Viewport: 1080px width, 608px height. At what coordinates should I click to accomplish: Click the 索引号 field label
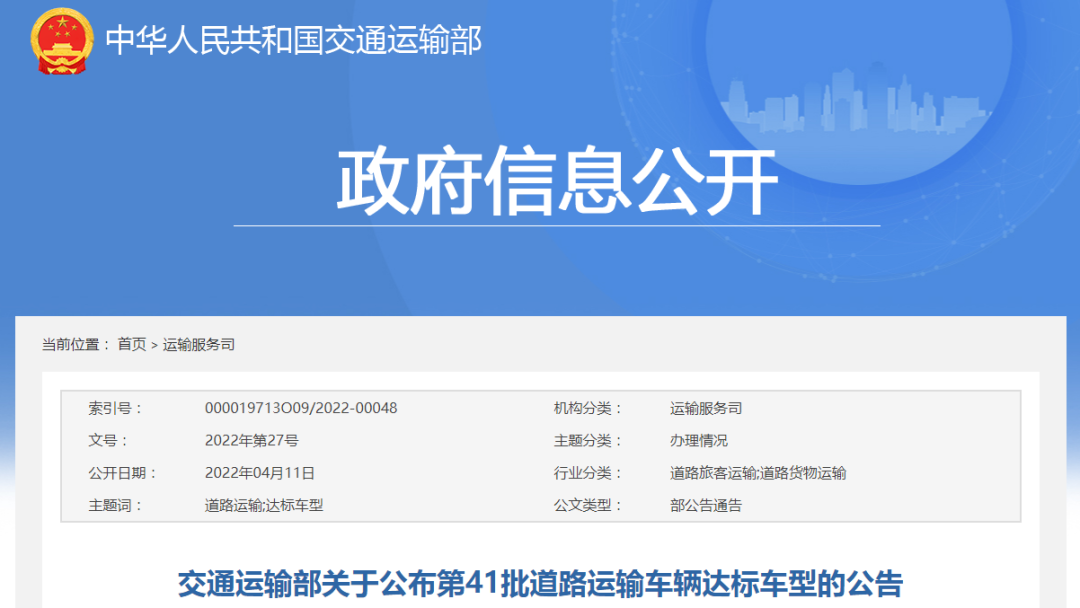(114, 408)
